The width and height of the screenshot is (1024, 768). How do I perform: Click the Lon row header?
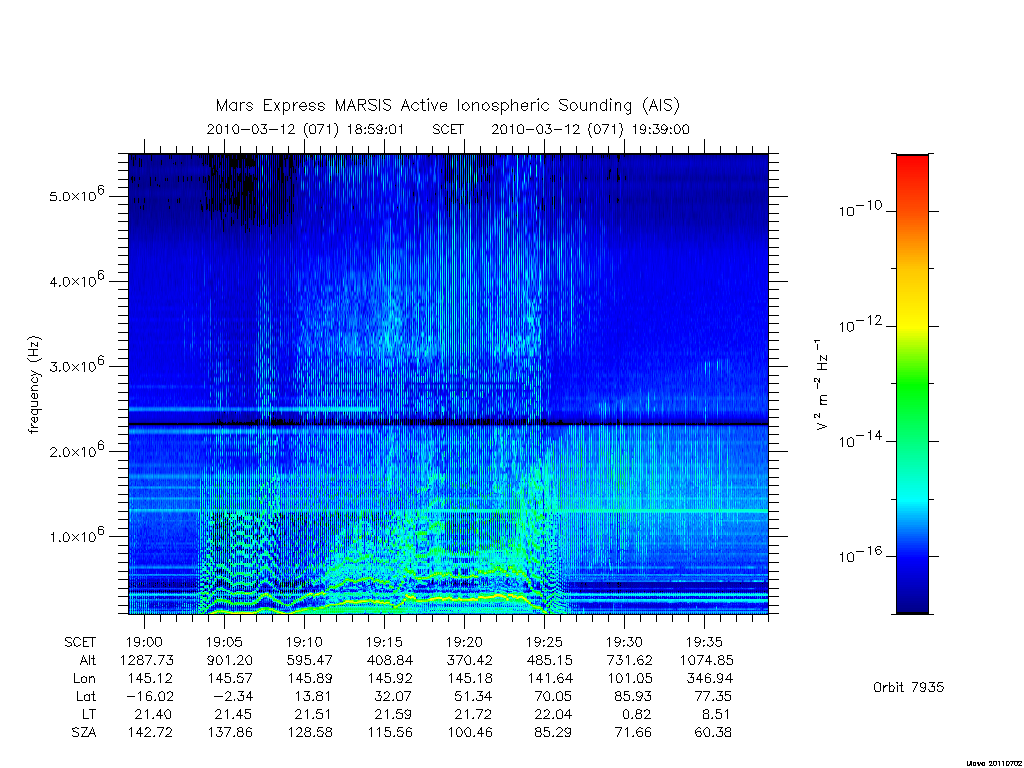[84, 679]
